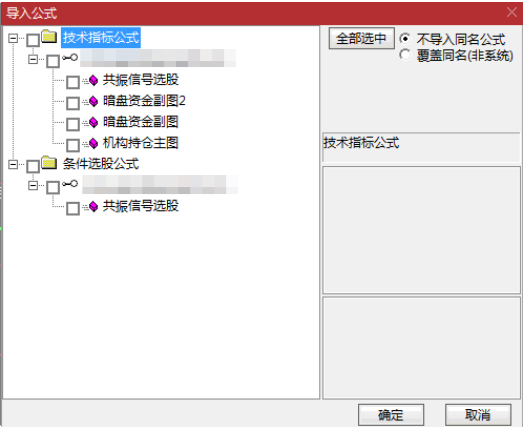
Task: Check the 暗盘资金副图2 checkbox
Action: pyautogui.click(x=73, y=103)
